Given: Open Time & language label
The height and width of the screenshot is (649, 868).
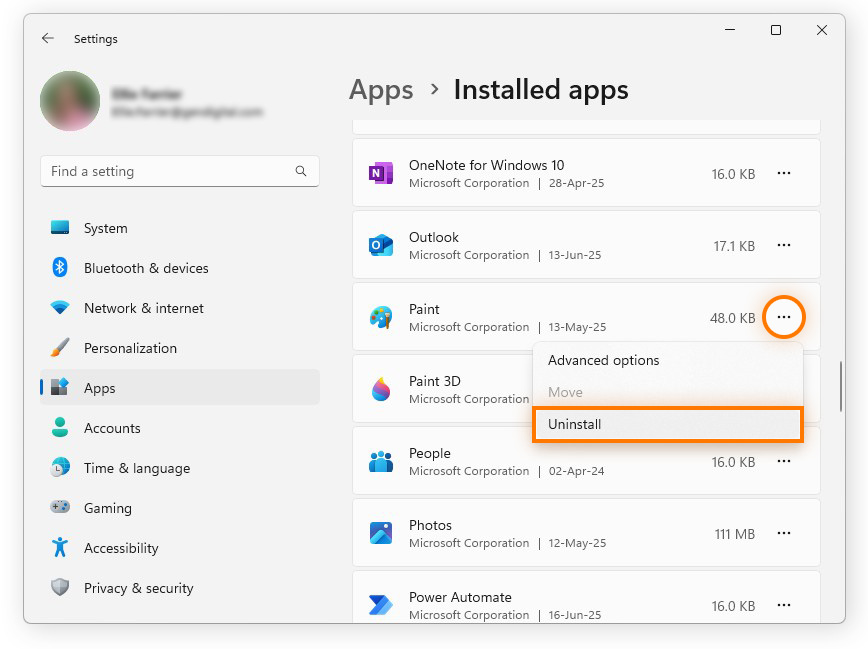Looking at the screenshot, I should pos(137,468).
